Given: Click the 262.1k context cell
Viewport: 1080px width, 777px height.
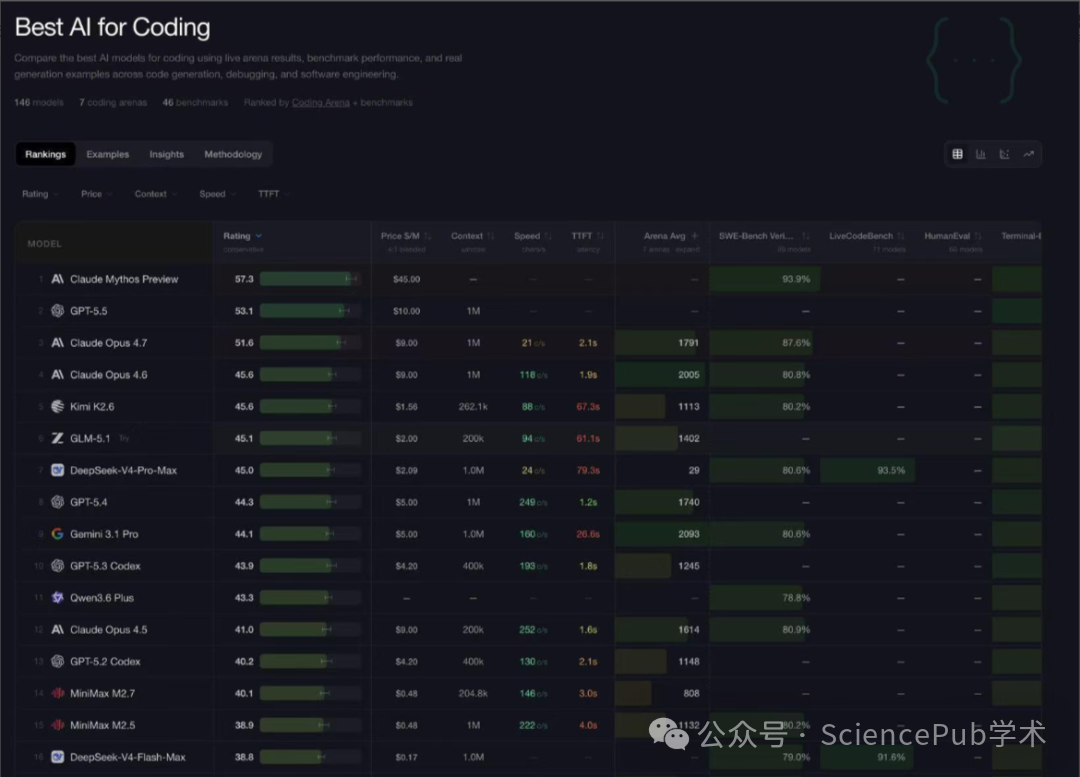Looking at the screenshot, I should (473, 406).
